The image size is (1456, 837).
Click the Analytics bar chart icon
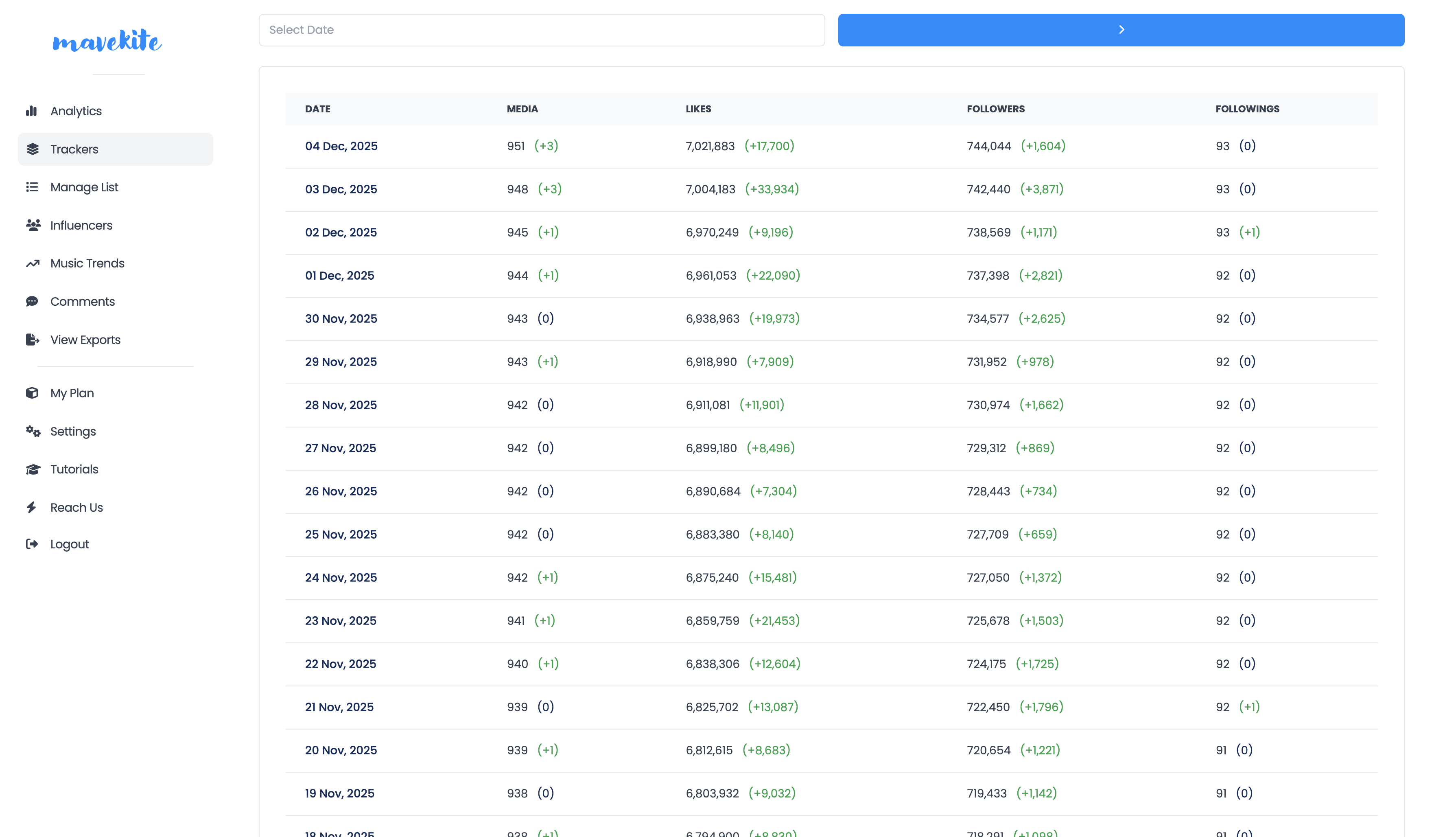(x=32, y=111)
